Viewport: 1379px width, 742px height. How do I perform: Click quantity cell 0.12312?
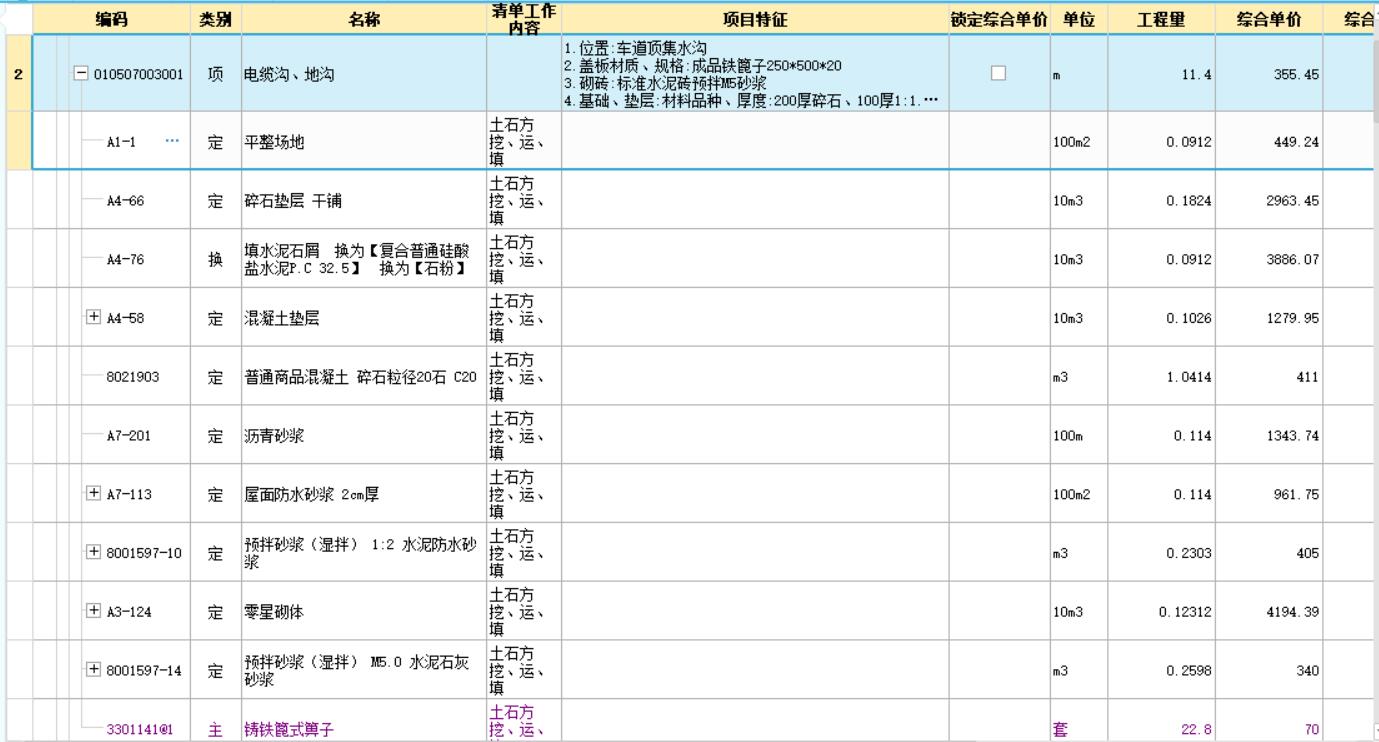pyautogui.click(x=1162, y=612)
